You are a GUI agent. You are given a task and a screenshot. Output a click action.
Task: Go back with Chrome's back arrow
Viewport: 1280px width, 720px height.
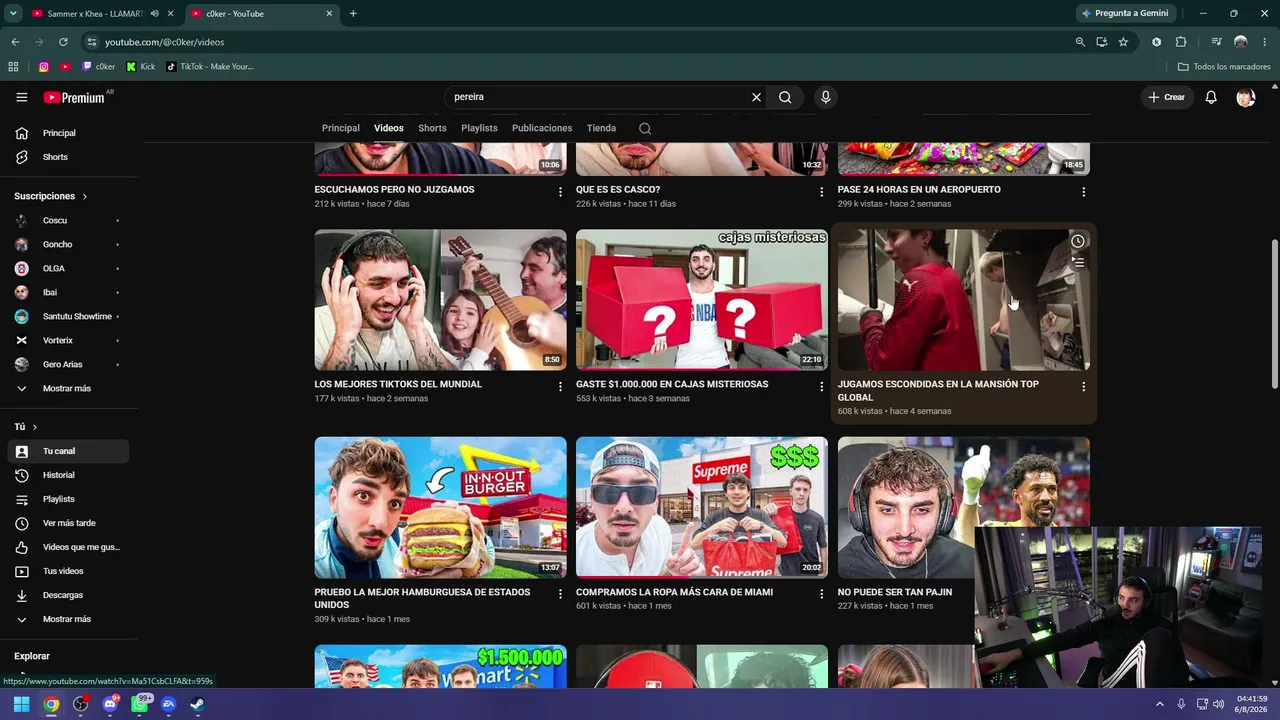[x=15, y=42]
